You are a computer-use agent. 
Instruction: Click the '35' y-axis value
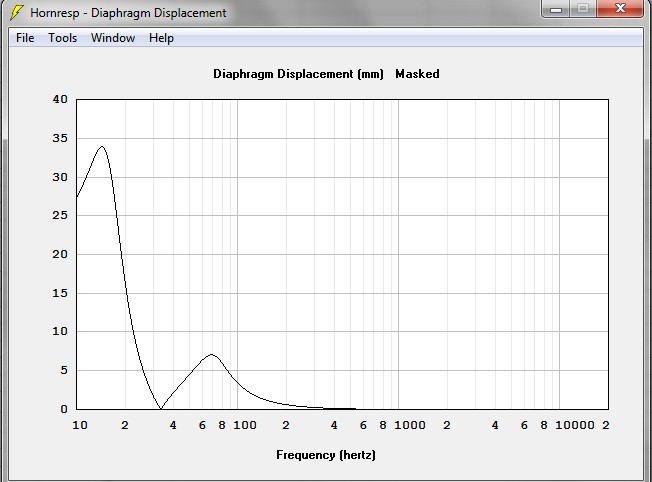coord(60,138)
